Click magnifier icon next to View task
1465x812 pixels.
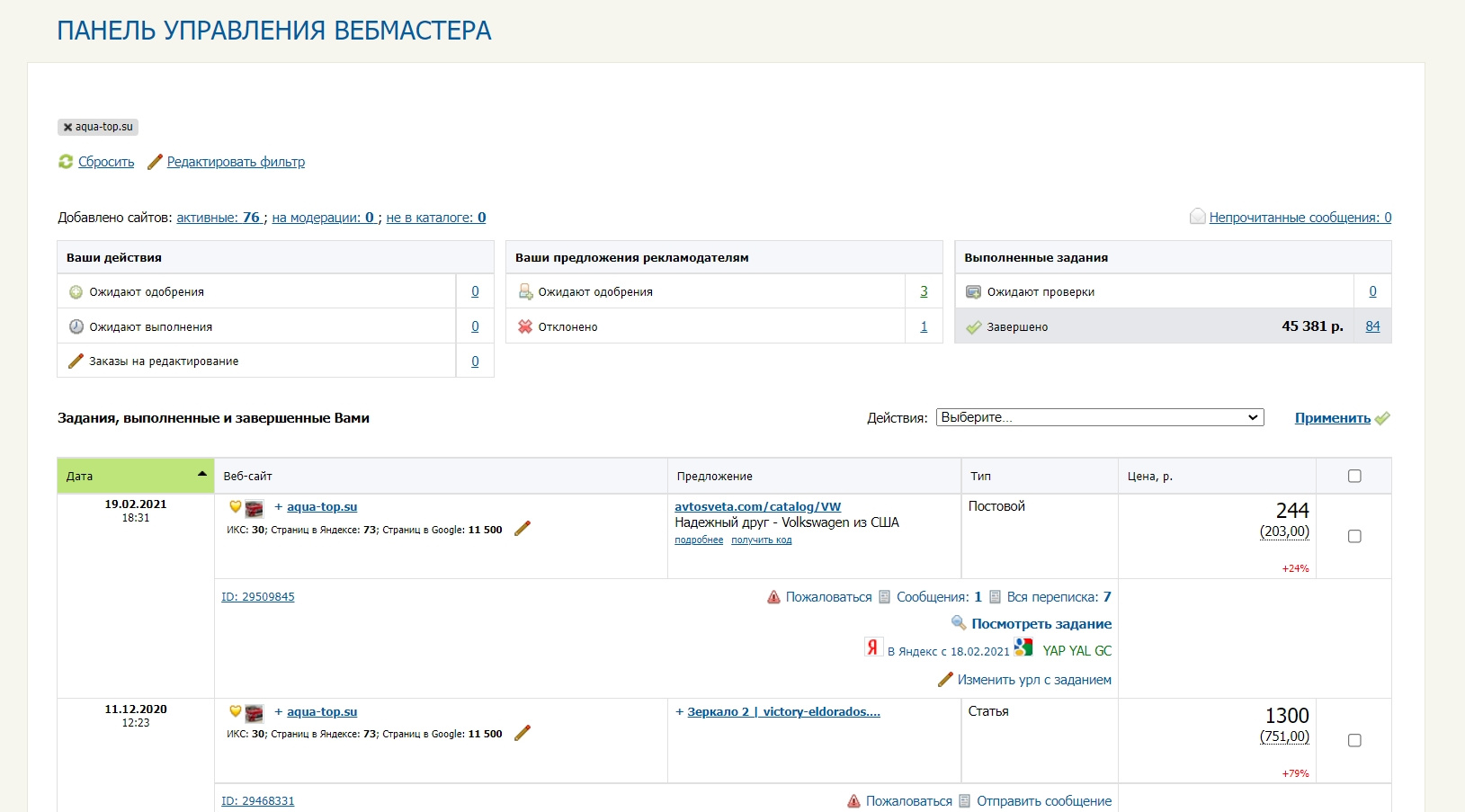959,623
